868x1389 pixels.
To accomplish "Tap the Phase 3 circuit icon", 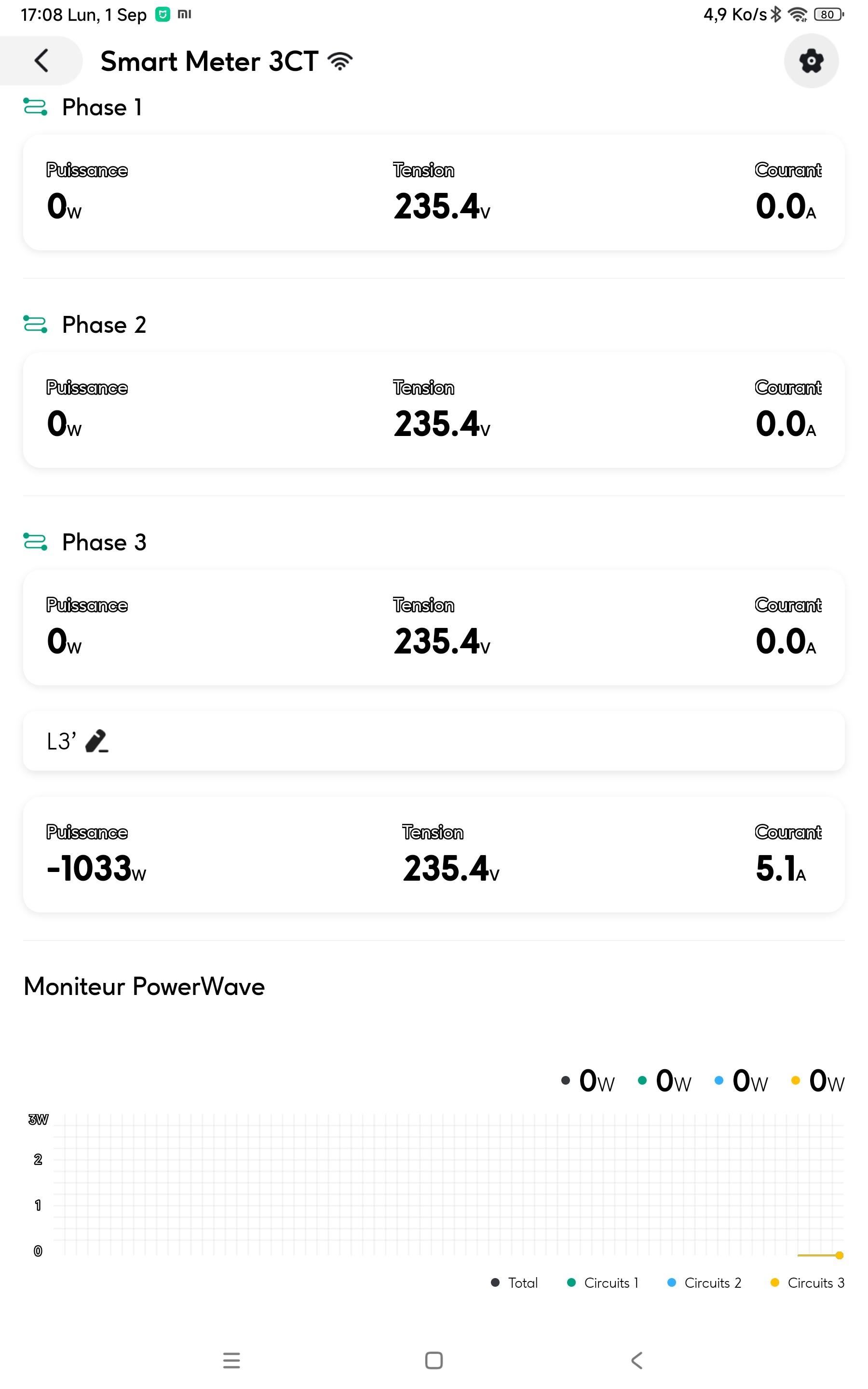I will [x=35, y=542].
